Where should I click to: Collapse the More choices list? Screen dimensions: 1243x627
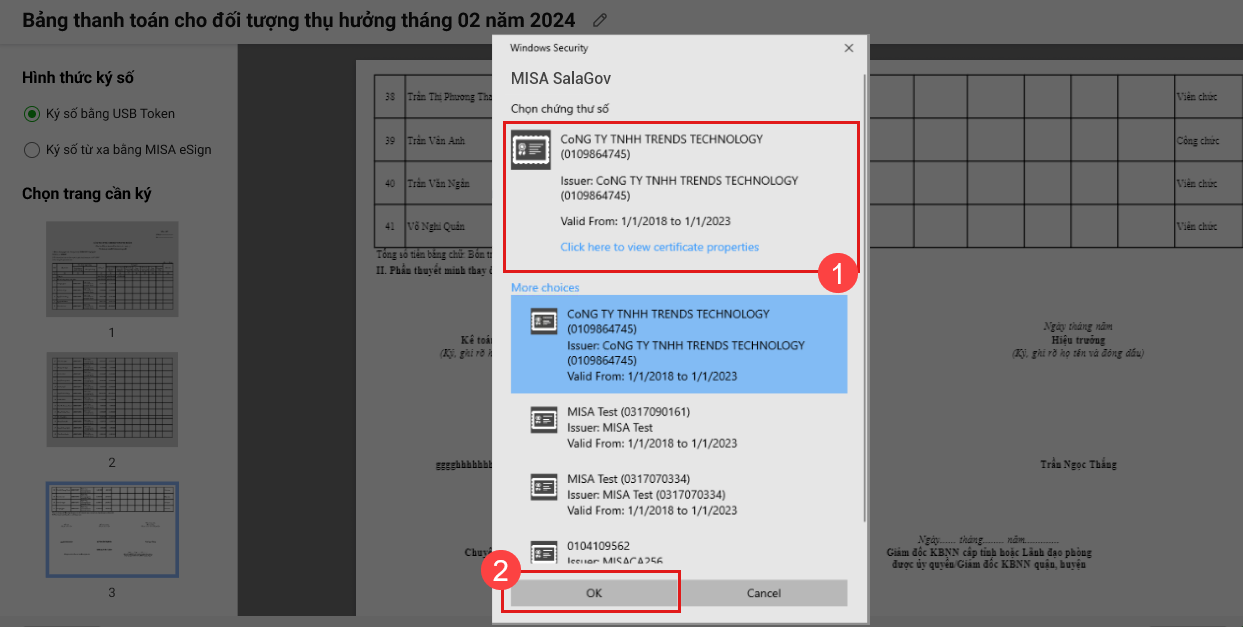[545, 288]
